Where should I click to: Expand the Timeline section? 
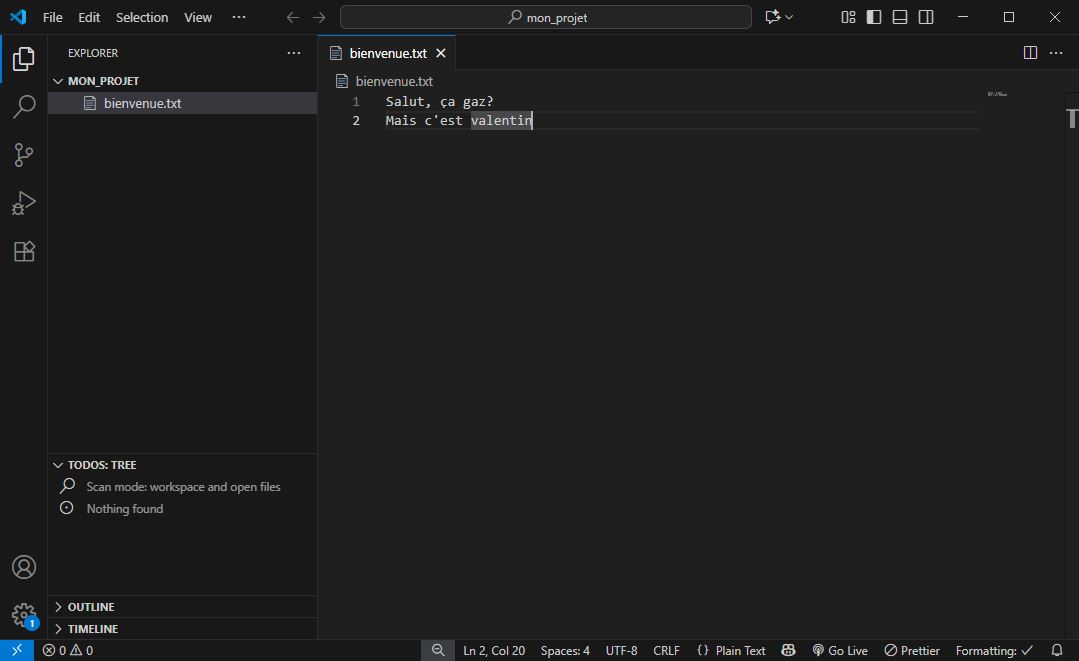[x=92, y=629]
